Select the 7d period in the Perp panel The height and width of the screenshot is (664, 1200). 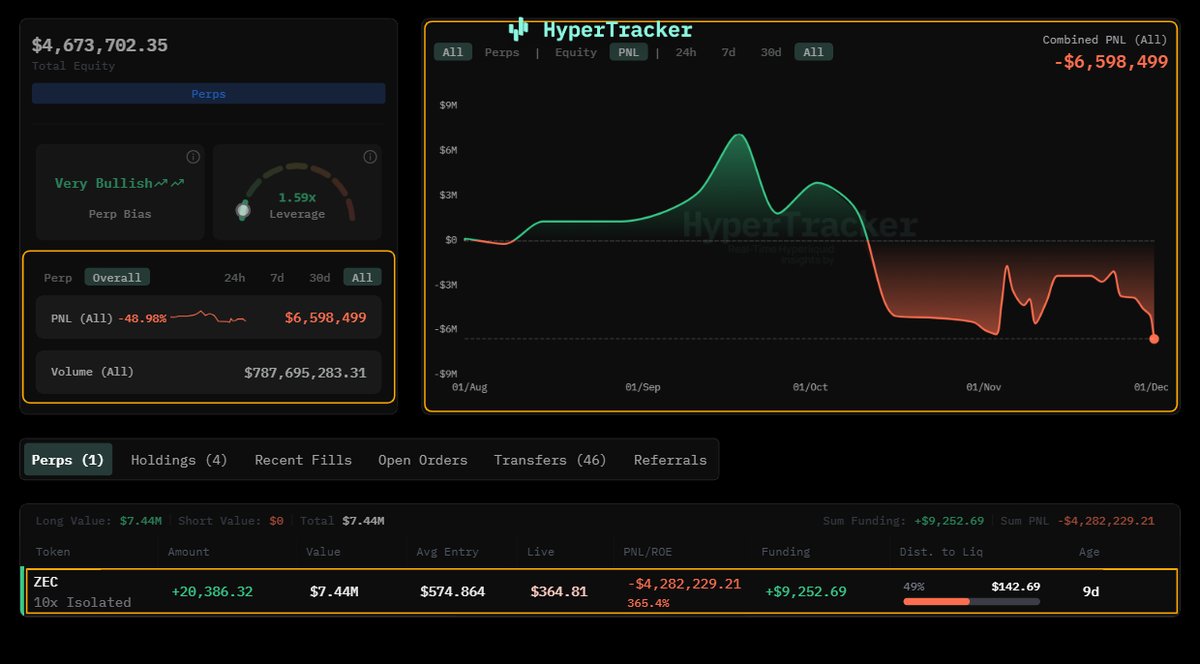tap(277, 278)
